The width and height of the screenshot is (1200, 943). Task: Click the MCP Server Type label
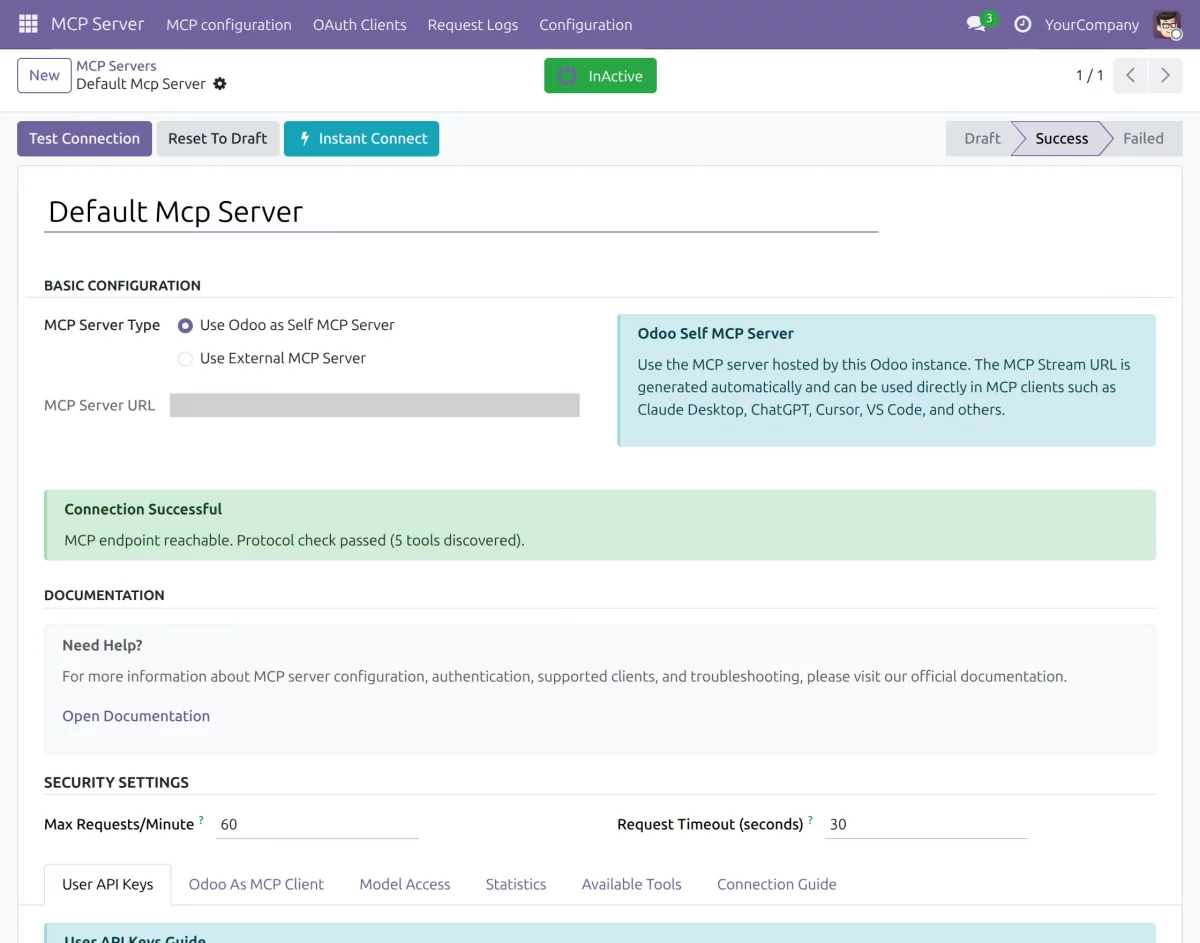pos(102,326)
